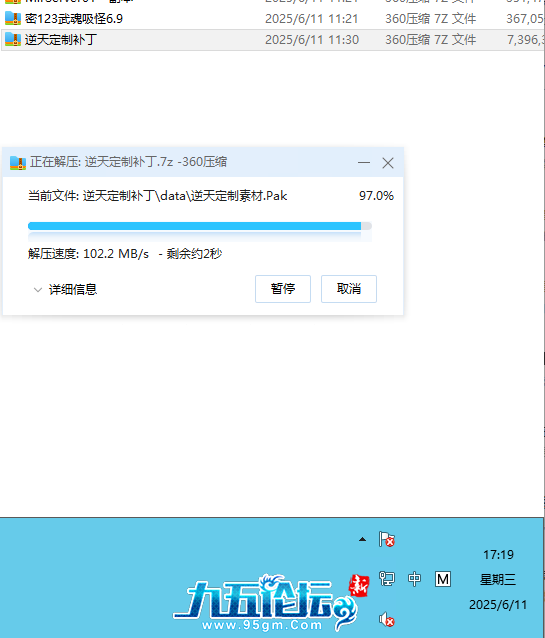
Task: Select the 密123武魂吸怪6.9 archive file
Action: [272, 19]
